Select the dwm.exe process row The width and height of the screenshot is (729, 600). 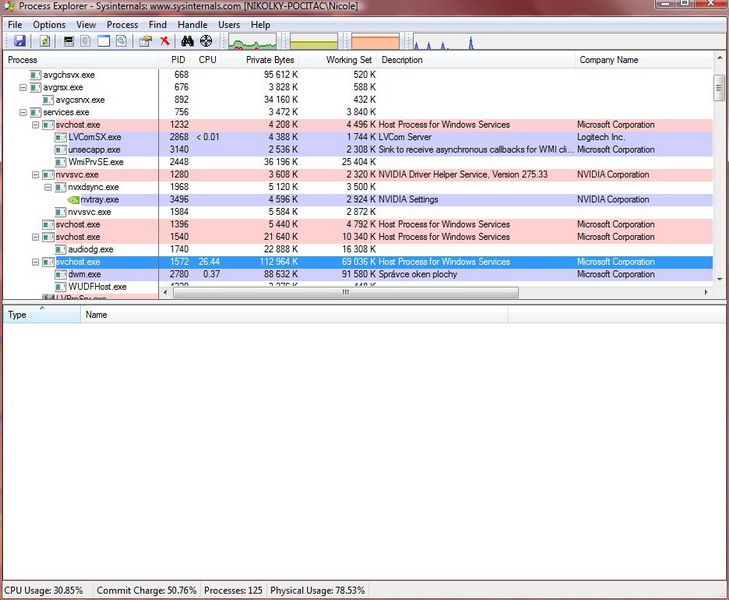[x=84, y=274]
